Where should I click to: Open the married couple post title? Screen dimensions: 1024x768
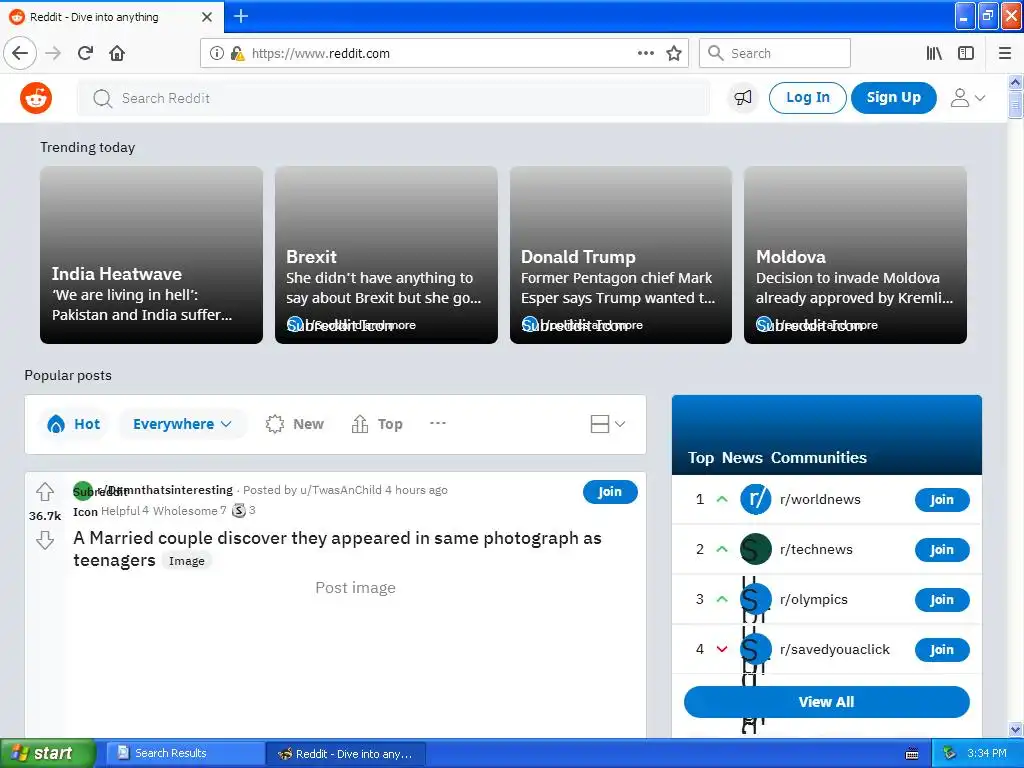click(337, 549)
